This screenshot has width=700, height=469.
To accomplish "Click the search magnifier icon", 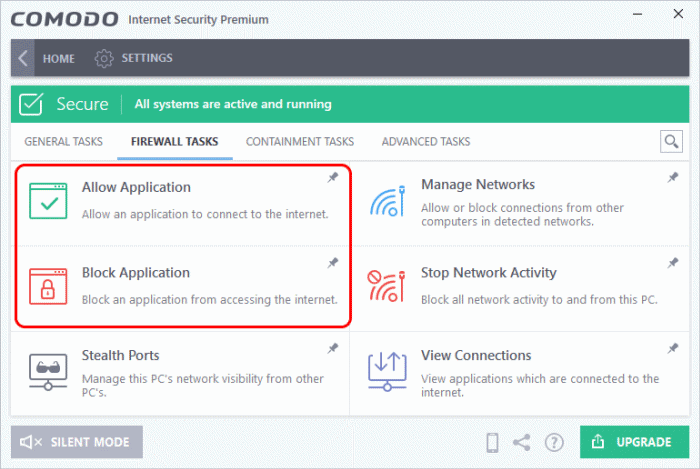I will coord(671,141).
